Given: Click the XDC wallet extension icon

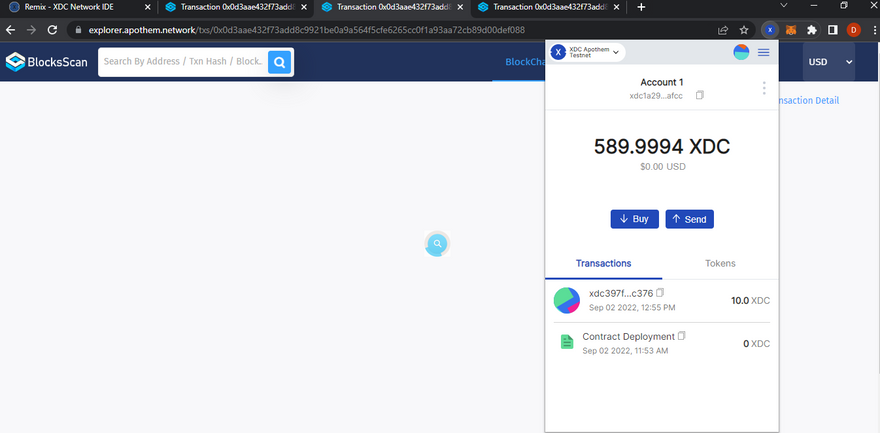Looking at the screenshot, I should click(770, 30).
